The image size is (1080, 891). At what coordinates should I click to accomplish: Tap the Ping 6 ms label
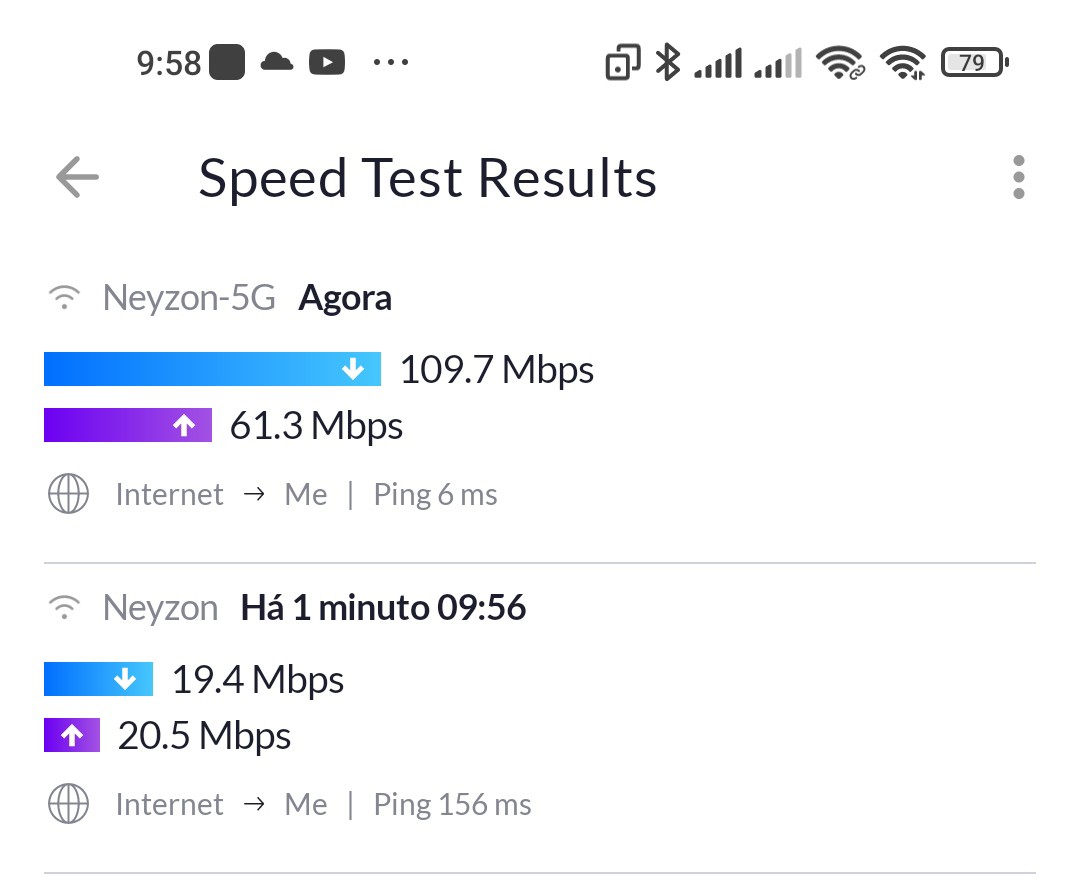(x=435, y=495)
